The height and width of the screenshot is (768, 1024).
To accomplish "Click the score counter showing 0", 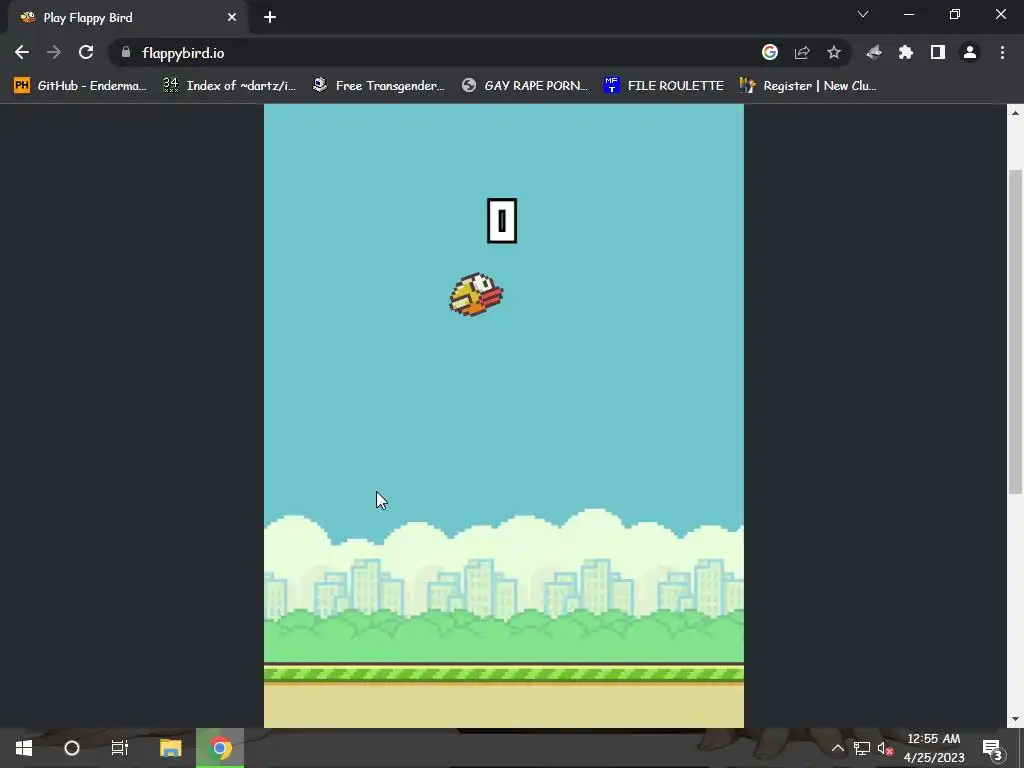I will (x=502, y=221).
